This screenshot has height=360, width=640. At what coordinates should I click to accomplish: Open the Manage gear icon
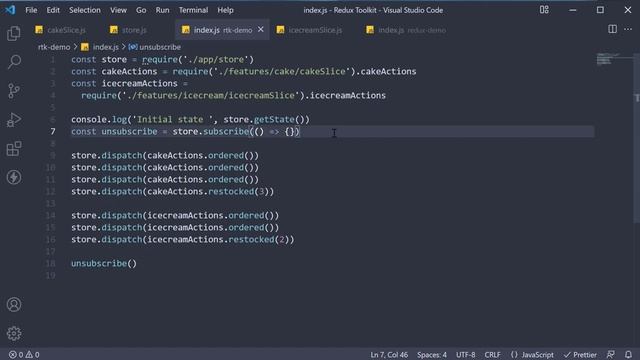(x=14, y=333)
